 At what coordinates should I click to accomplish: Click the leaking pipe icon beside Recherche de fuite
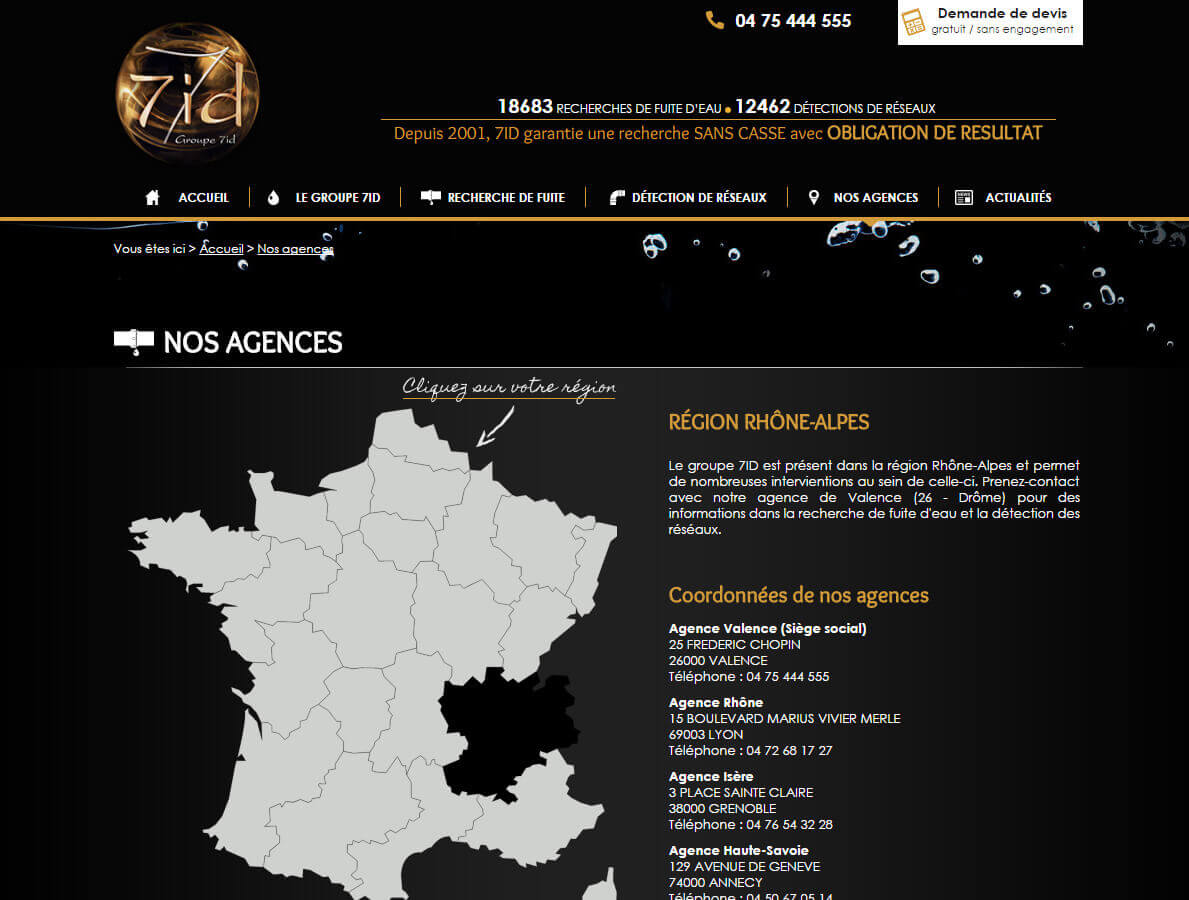pyautogui.click(x=431, y=197)
